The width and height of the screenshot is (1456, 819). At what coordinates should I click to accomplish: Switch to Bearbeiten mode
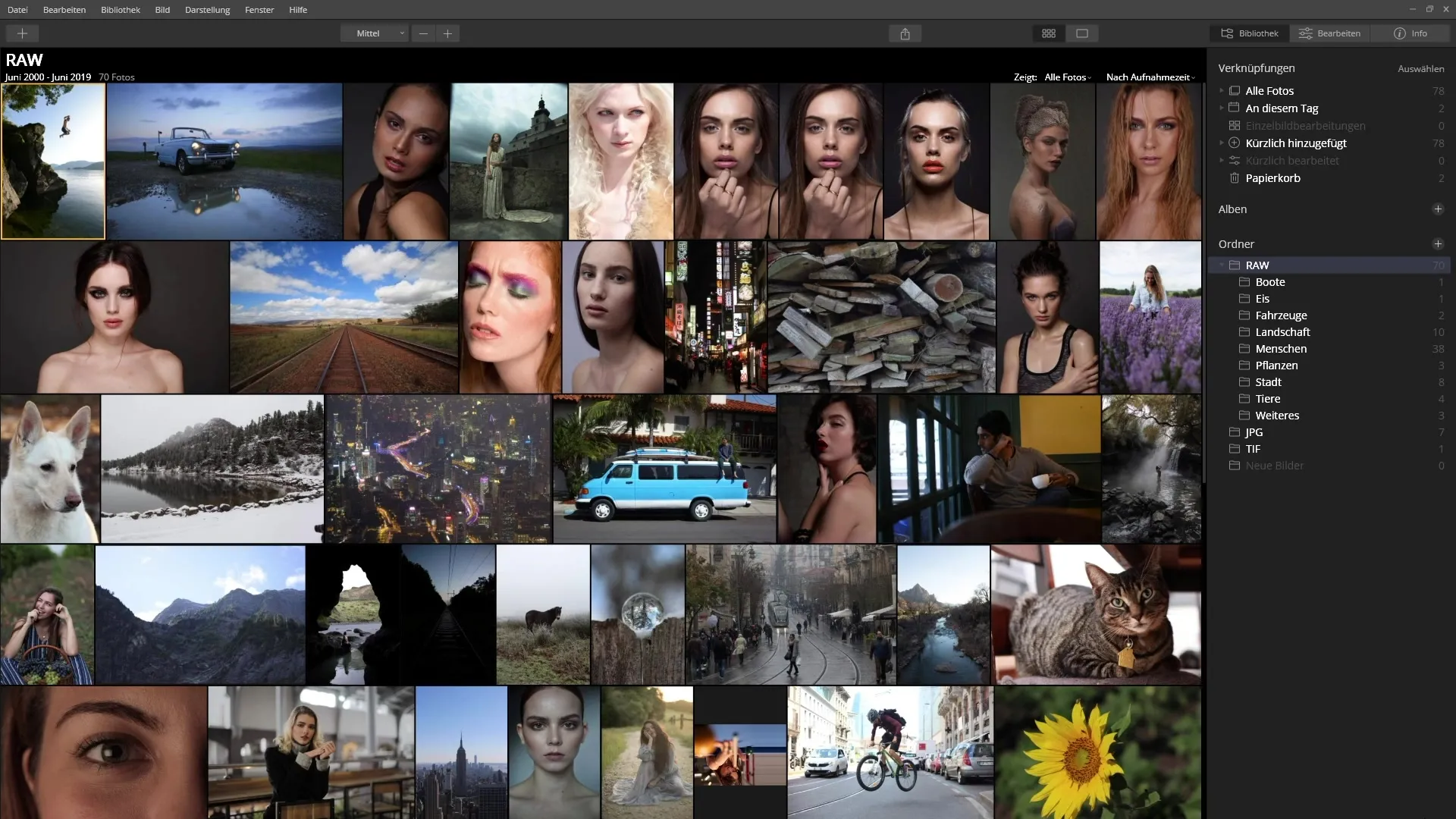[x=1330, y=33]
